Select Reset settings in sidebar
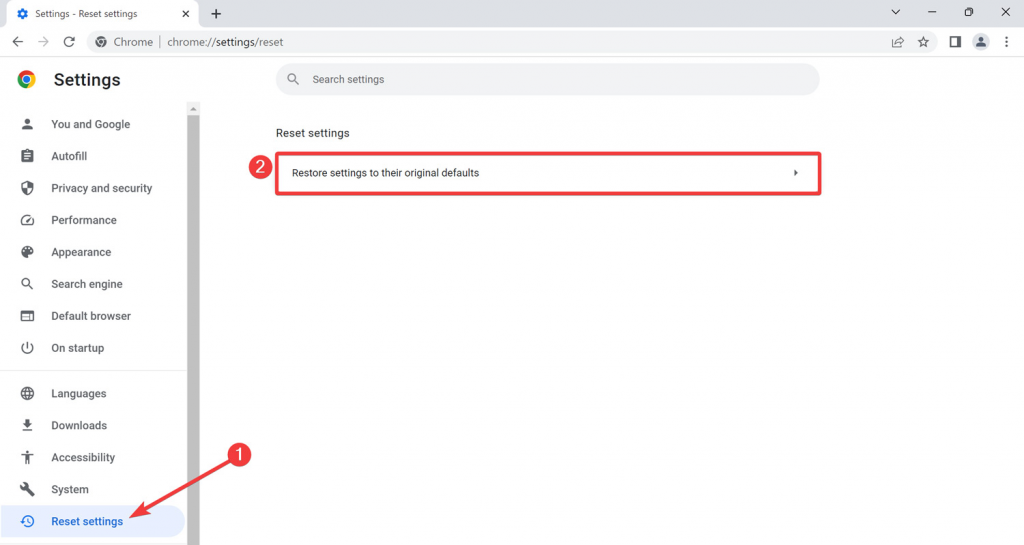This screenshot has width=1024, height=545. 93,522
